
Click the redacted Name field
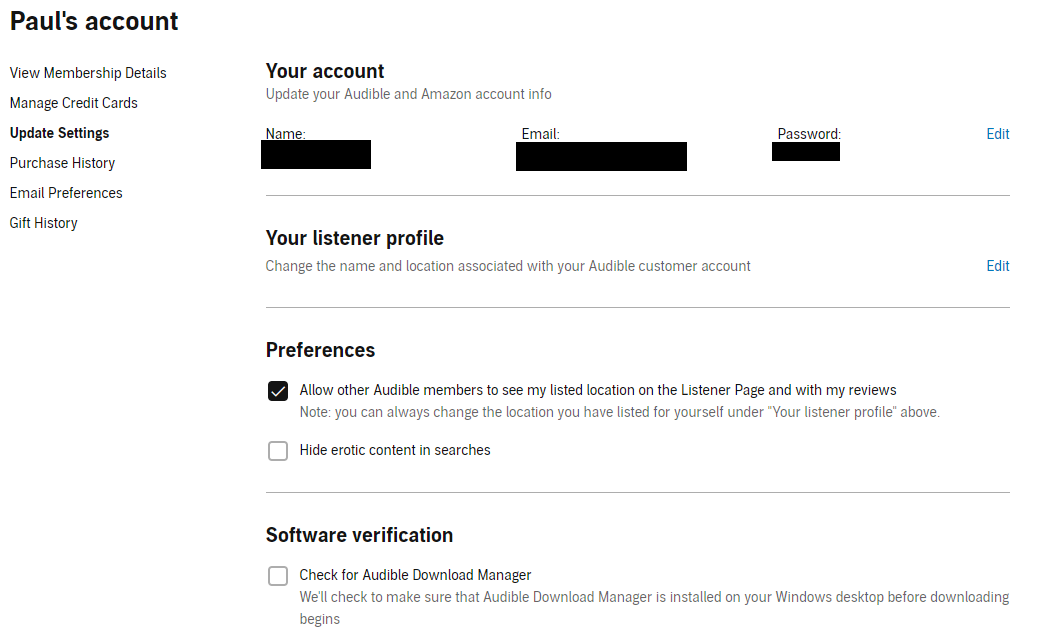(x=316, y=154)
